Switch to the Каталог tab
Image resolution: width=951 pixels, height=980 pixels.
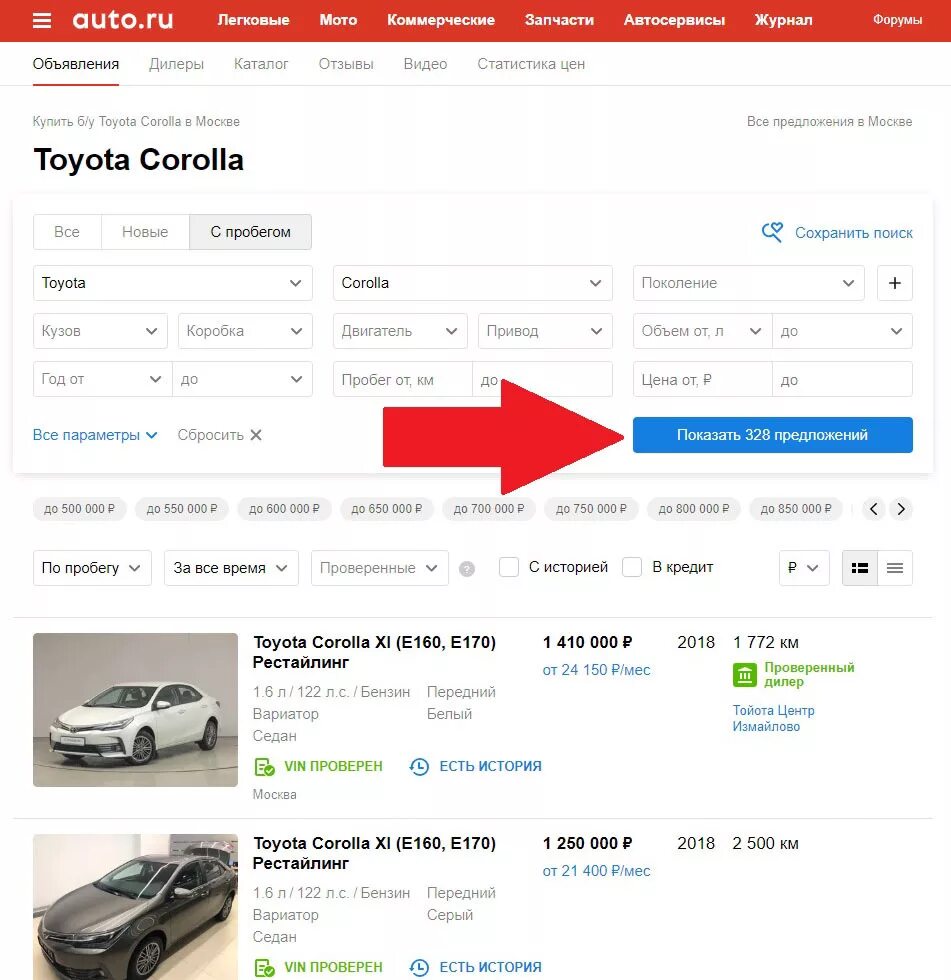(x=260, y=63)
